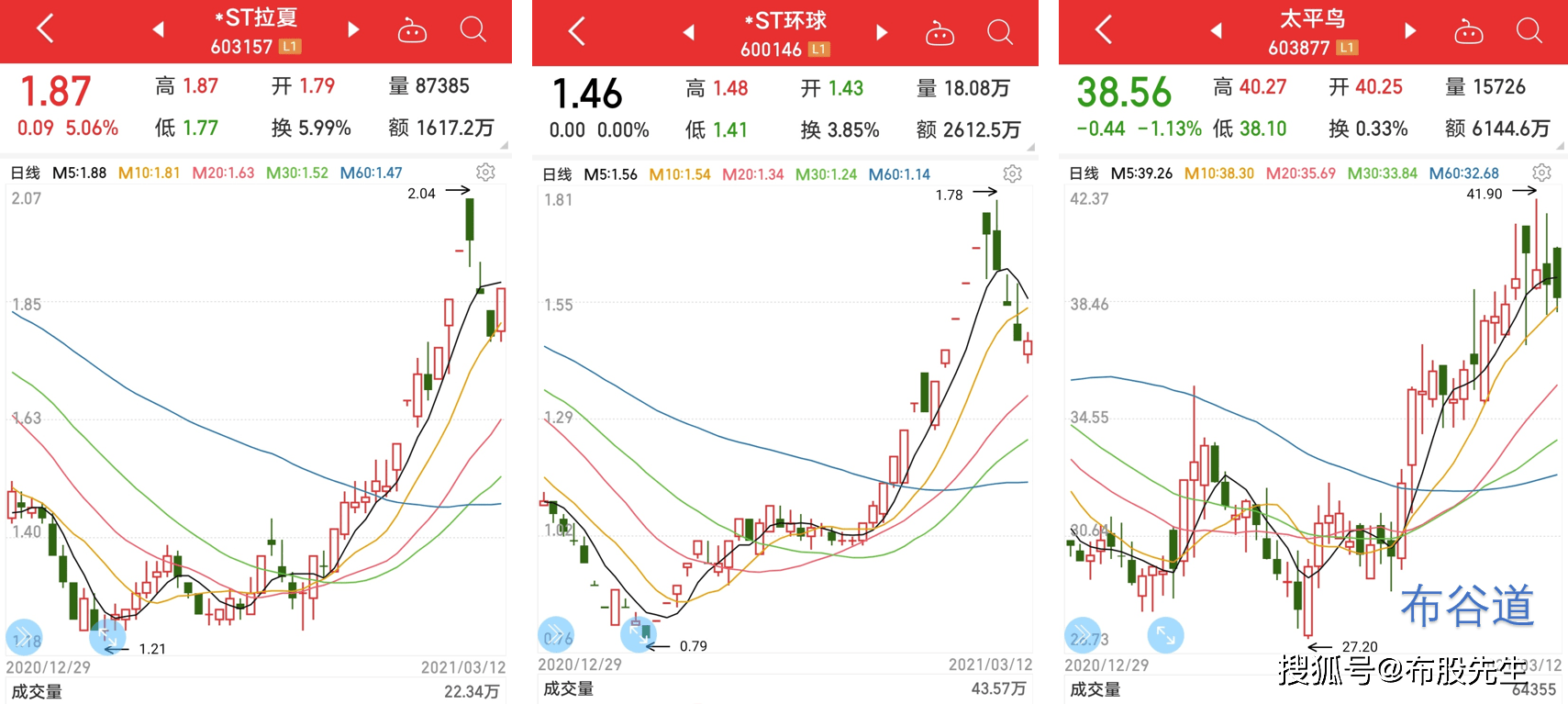Expand 太平鸟 chart to fullscreen
The image size is (1568, 704).
click(x=1166, y=634)
